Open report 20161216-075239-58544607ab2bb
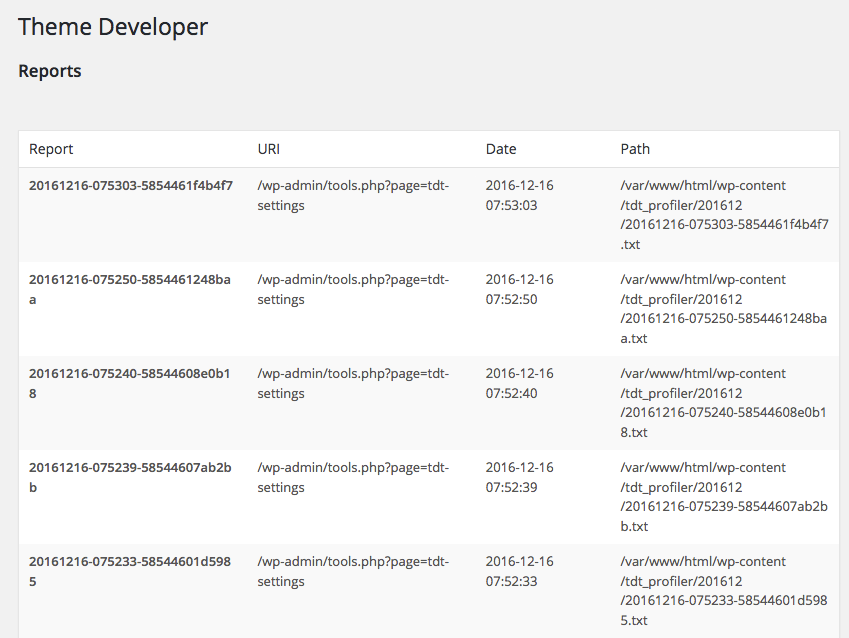The width and height of the screenshot is (849, 638). [130, 477]
